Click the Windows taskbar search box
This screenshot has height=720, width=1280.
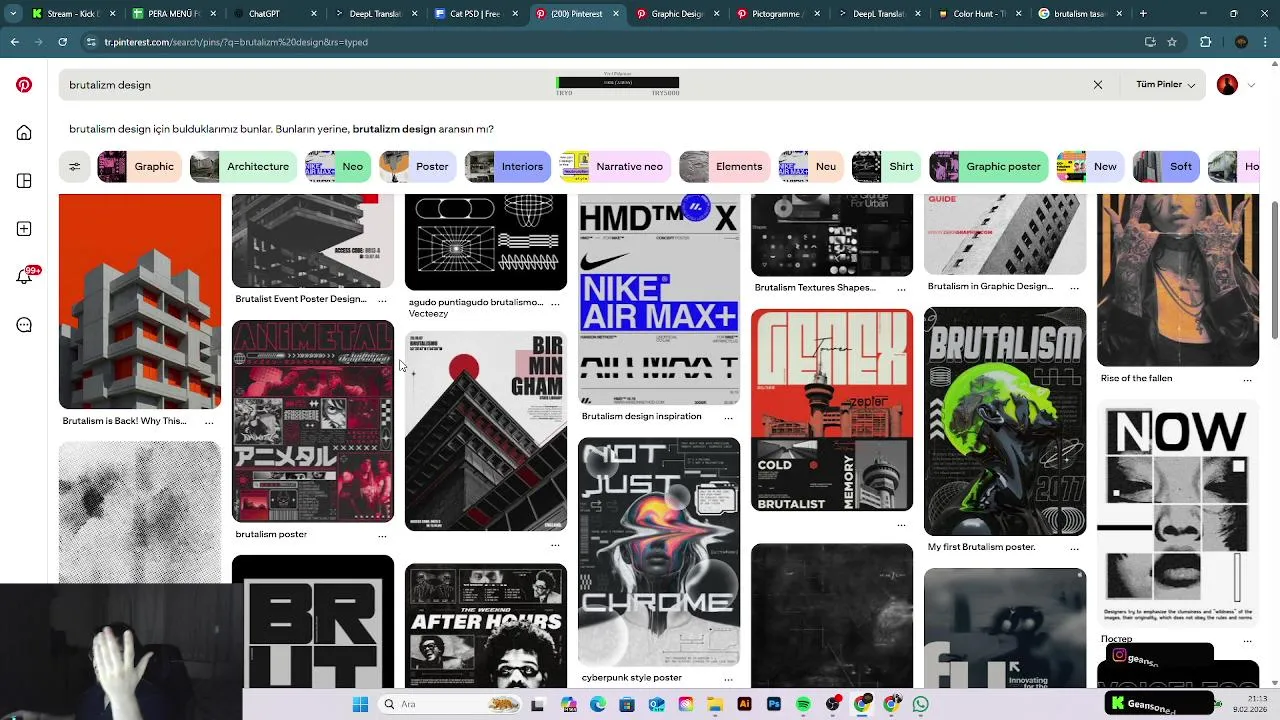point(450,704)
